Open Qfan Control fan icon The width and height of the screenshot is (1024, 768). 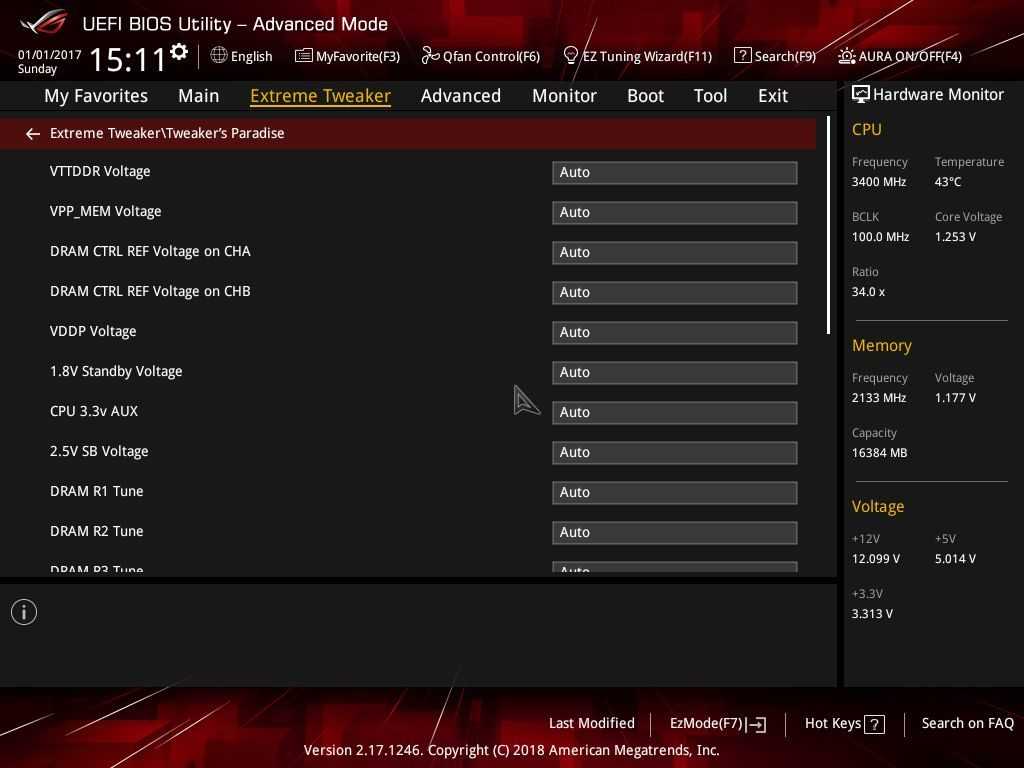point(430,56)
